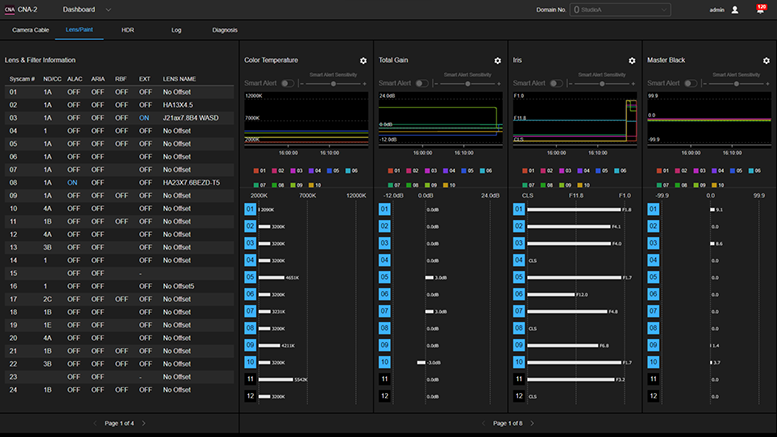
Task: Select Syscam 08 row with HA23X7.6BEZD-T5 lens
Action: click(x=120, y=182)
